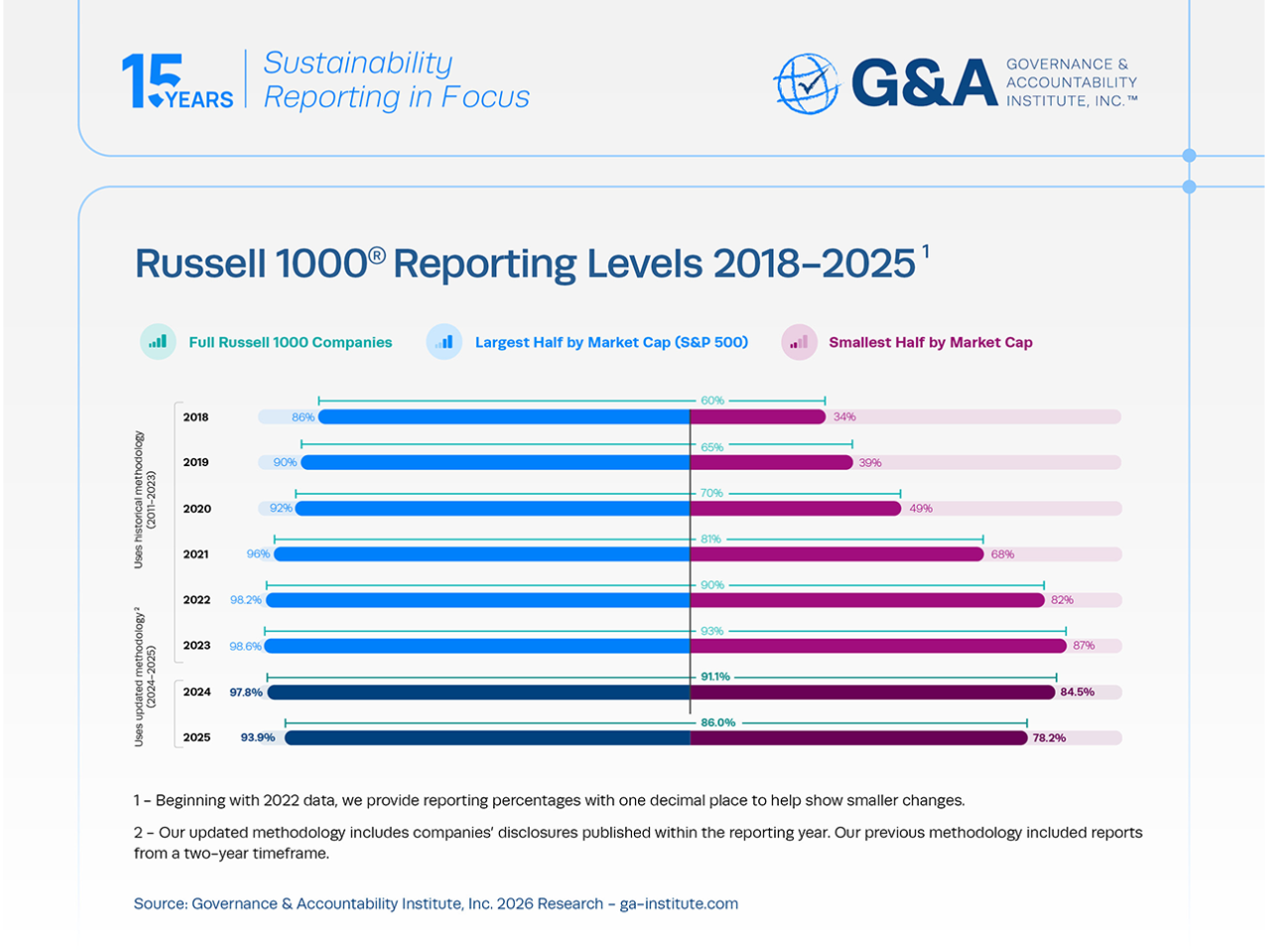Select the 'Smallest Half by Market Cap' label

coord(931,342)
